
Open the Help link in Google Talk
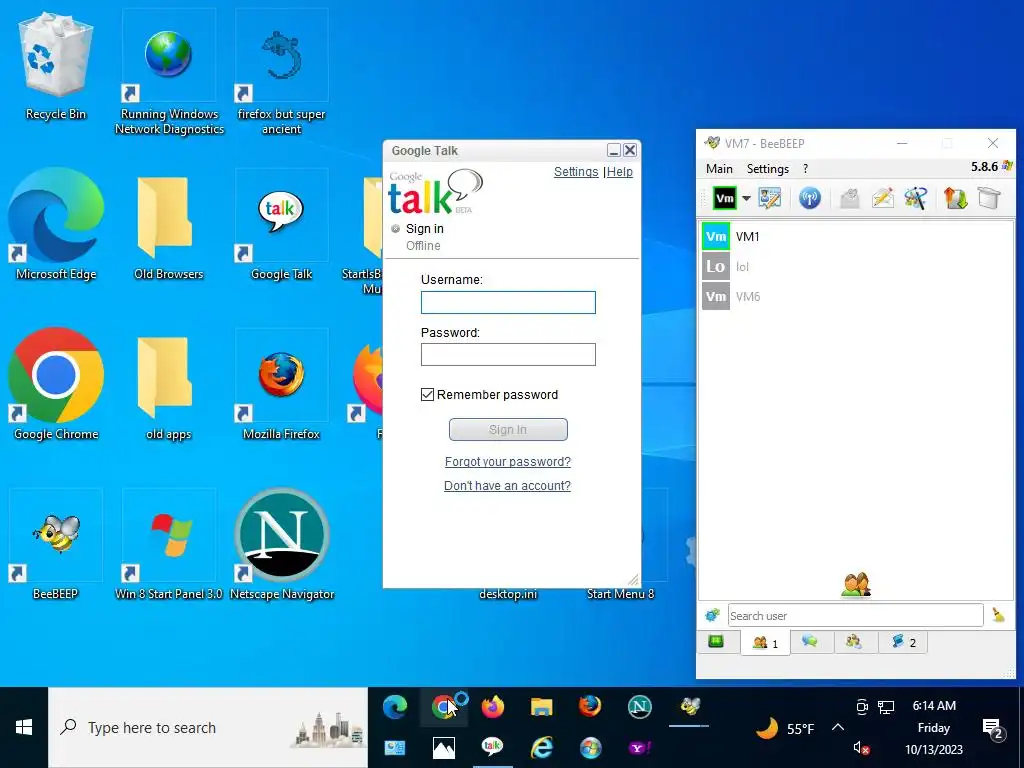click(620, 172)
